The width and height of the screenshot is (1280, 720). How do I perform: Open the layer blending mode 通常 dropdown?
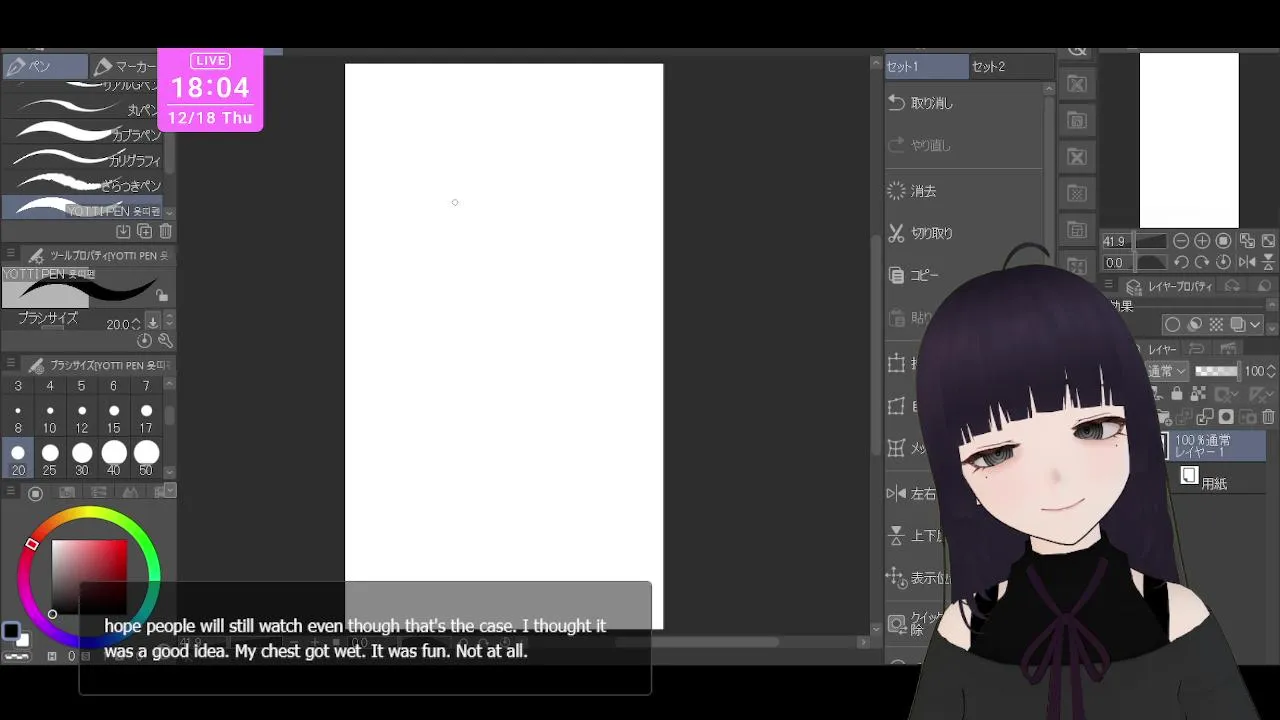coord(1168,371)
